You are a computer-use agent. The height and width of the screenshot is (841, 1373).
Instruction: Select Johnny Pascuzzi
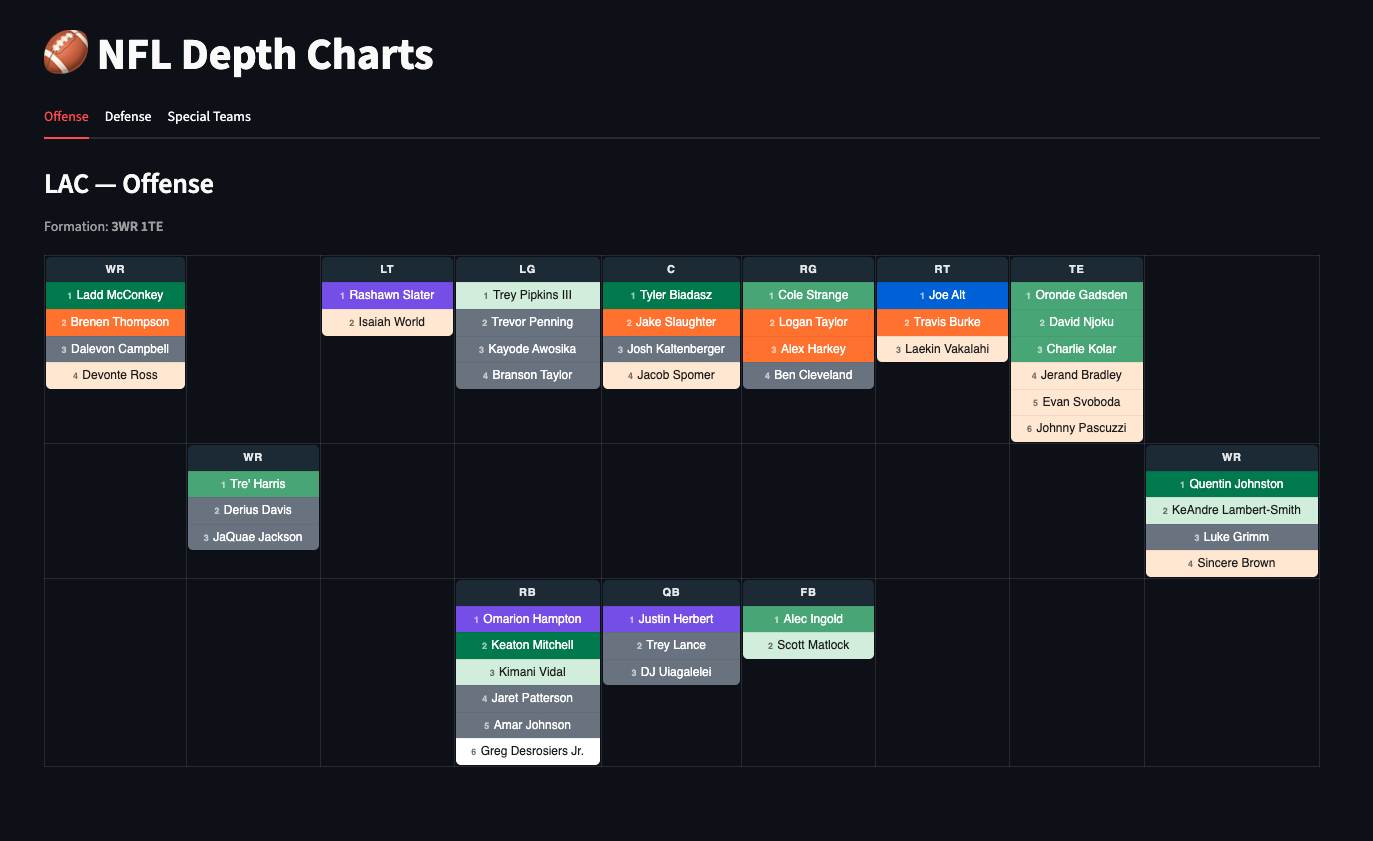[1076, 428]
